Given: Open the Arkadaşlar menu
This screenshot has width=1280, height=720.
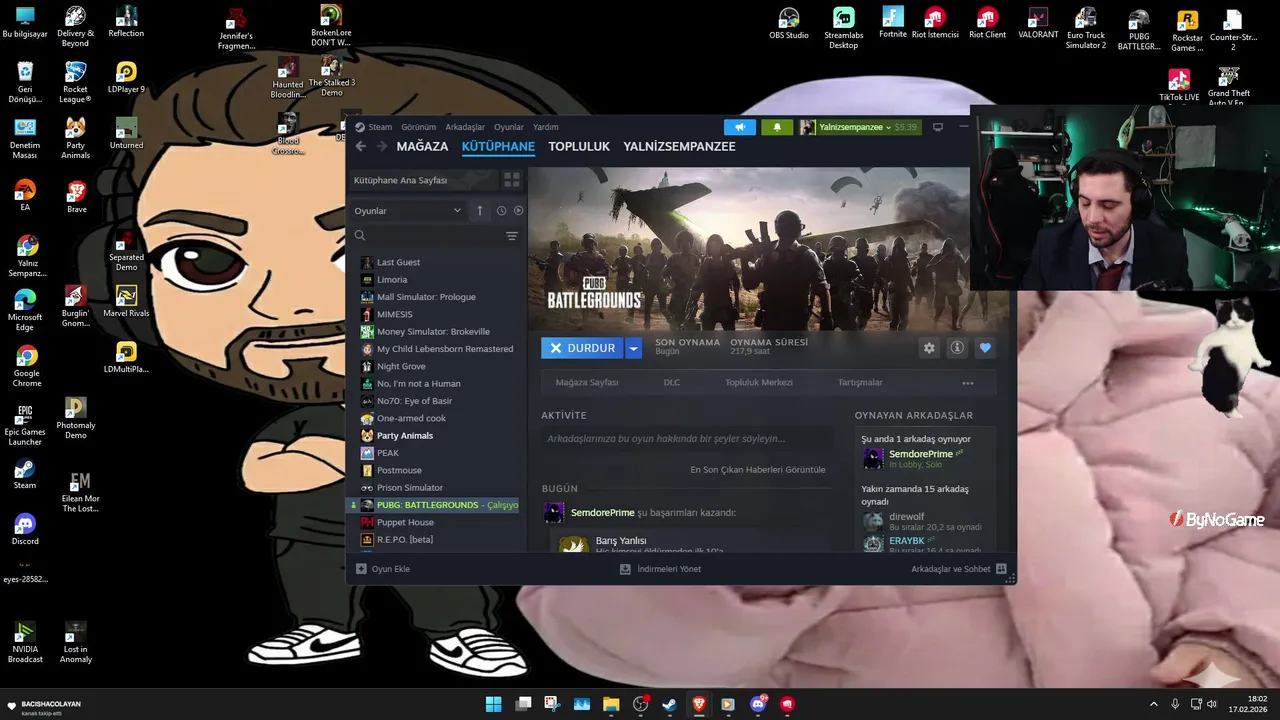Looking at the screenshot, I should pos(465,127).
